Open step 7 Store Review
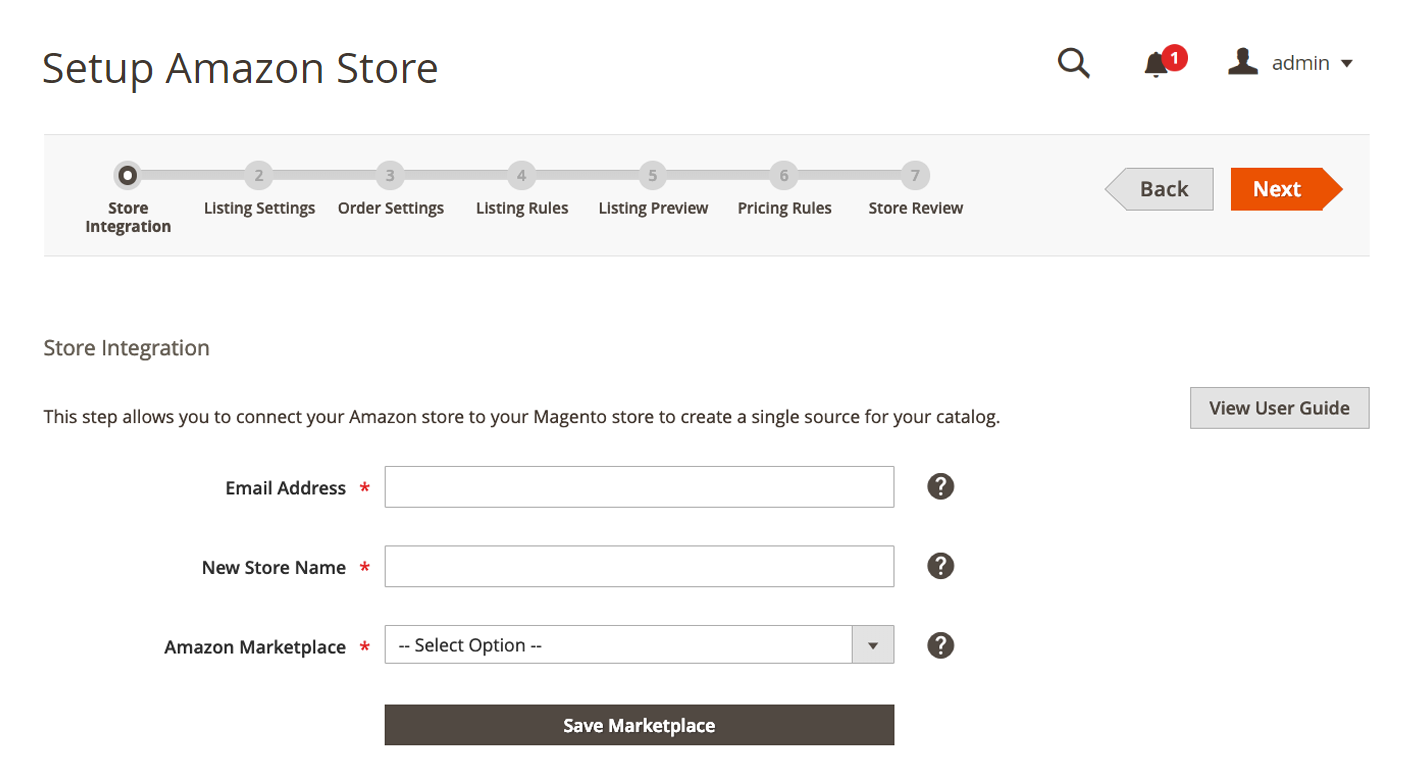1416x770 pixels. 915,177
